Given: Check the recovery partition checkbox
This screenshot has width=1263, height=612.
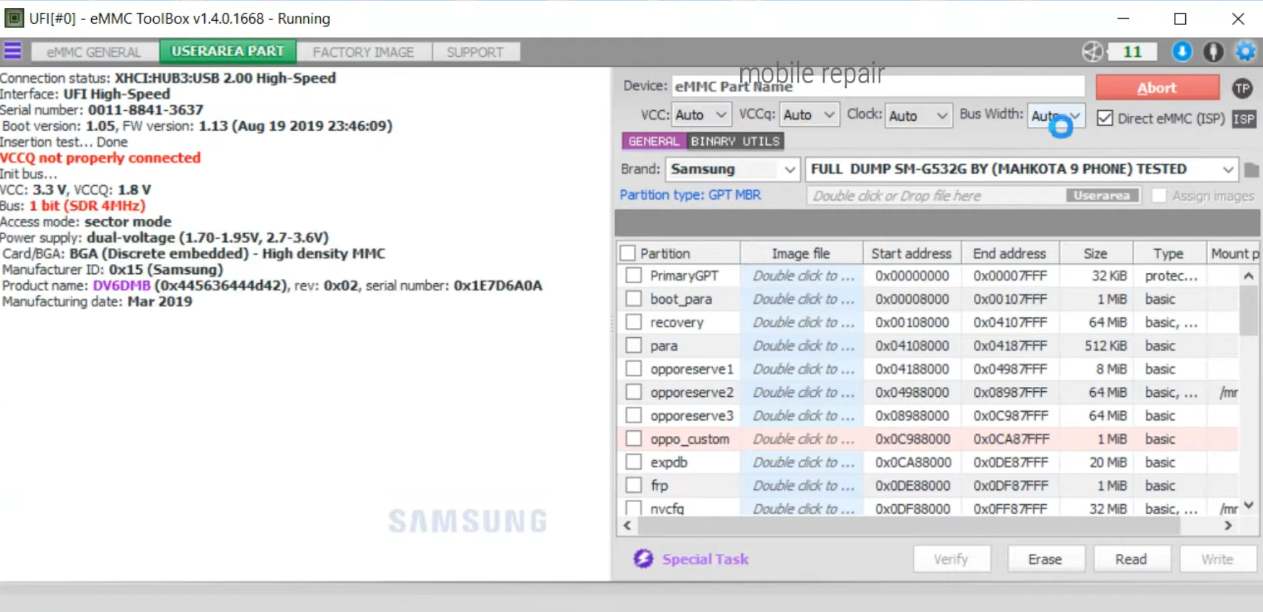Looking at the screenshot, I should (x=633, y=322).
